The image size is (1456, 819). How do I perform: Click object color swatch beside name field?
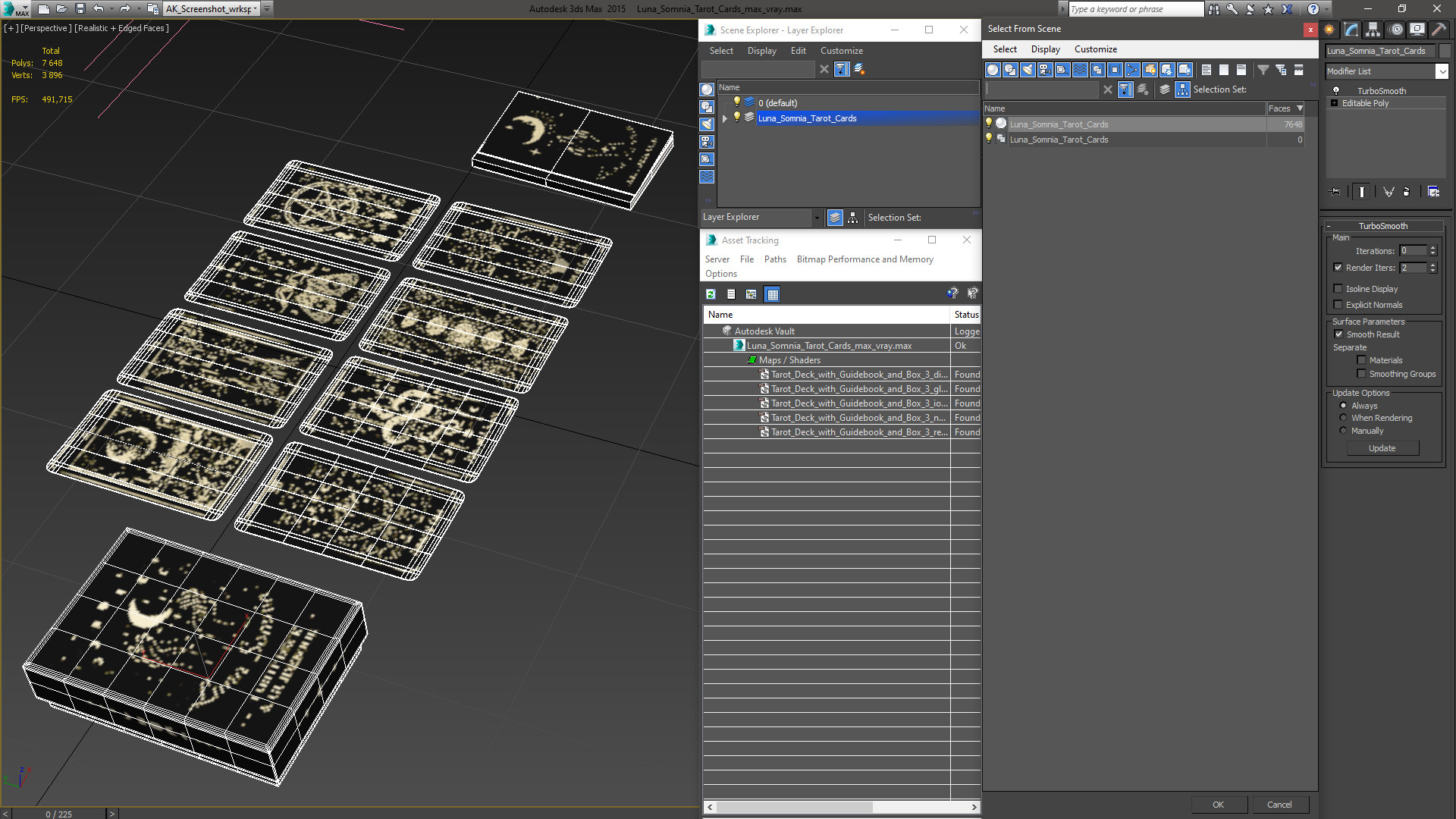tap(1445, 51)
